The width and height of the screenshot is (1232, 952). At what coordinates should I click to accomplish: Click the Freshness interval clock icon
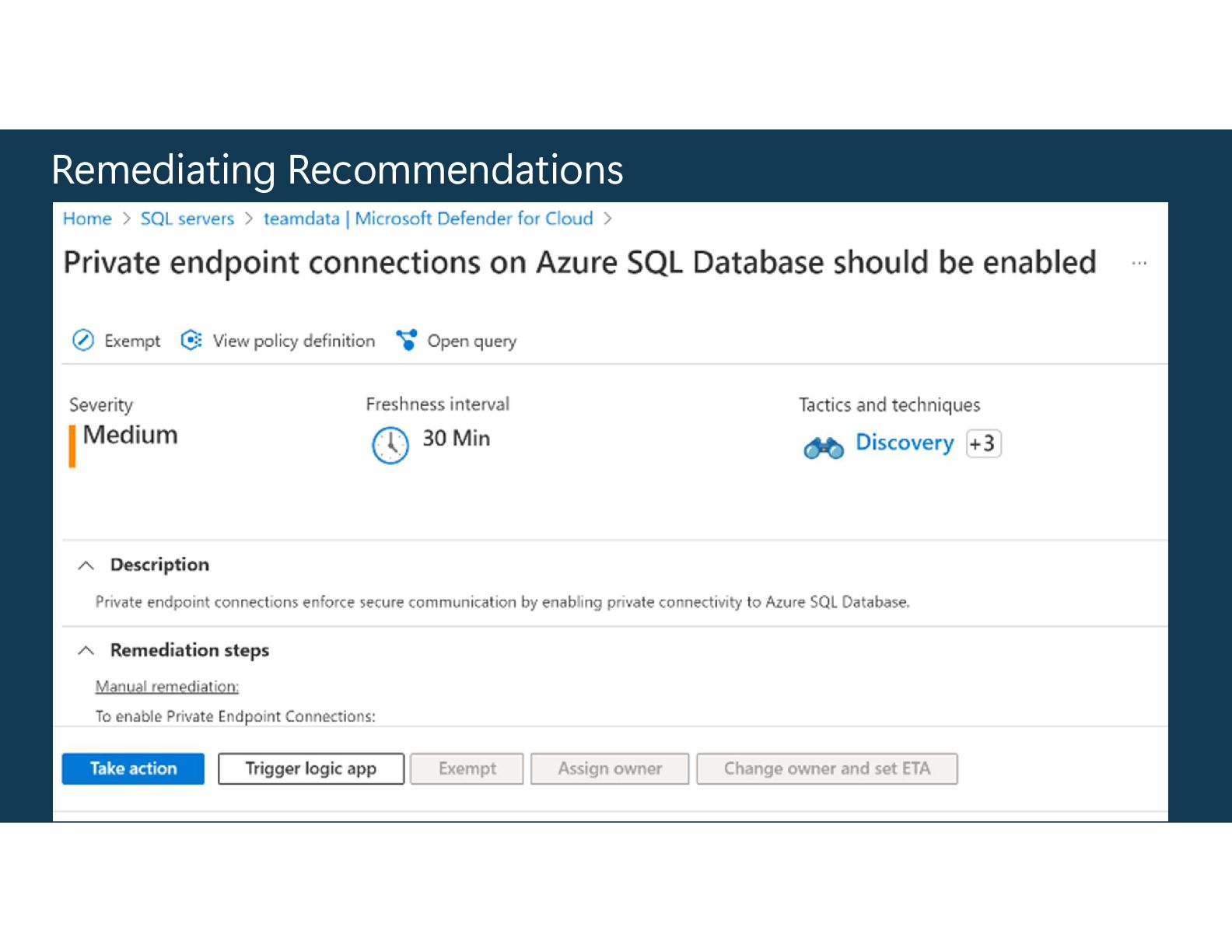[390, 445]
